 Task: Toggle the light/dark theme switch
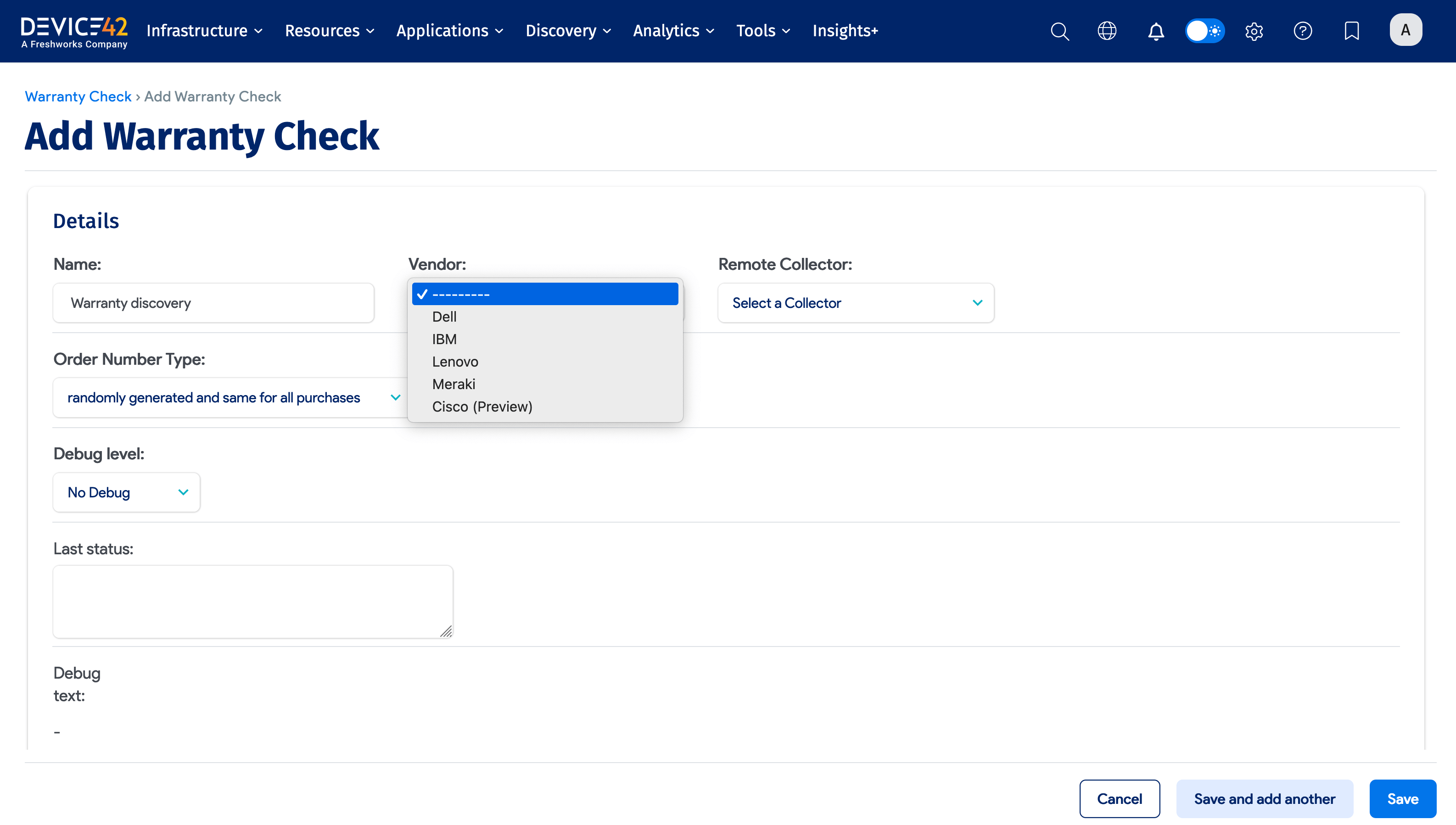[1205, 31]
